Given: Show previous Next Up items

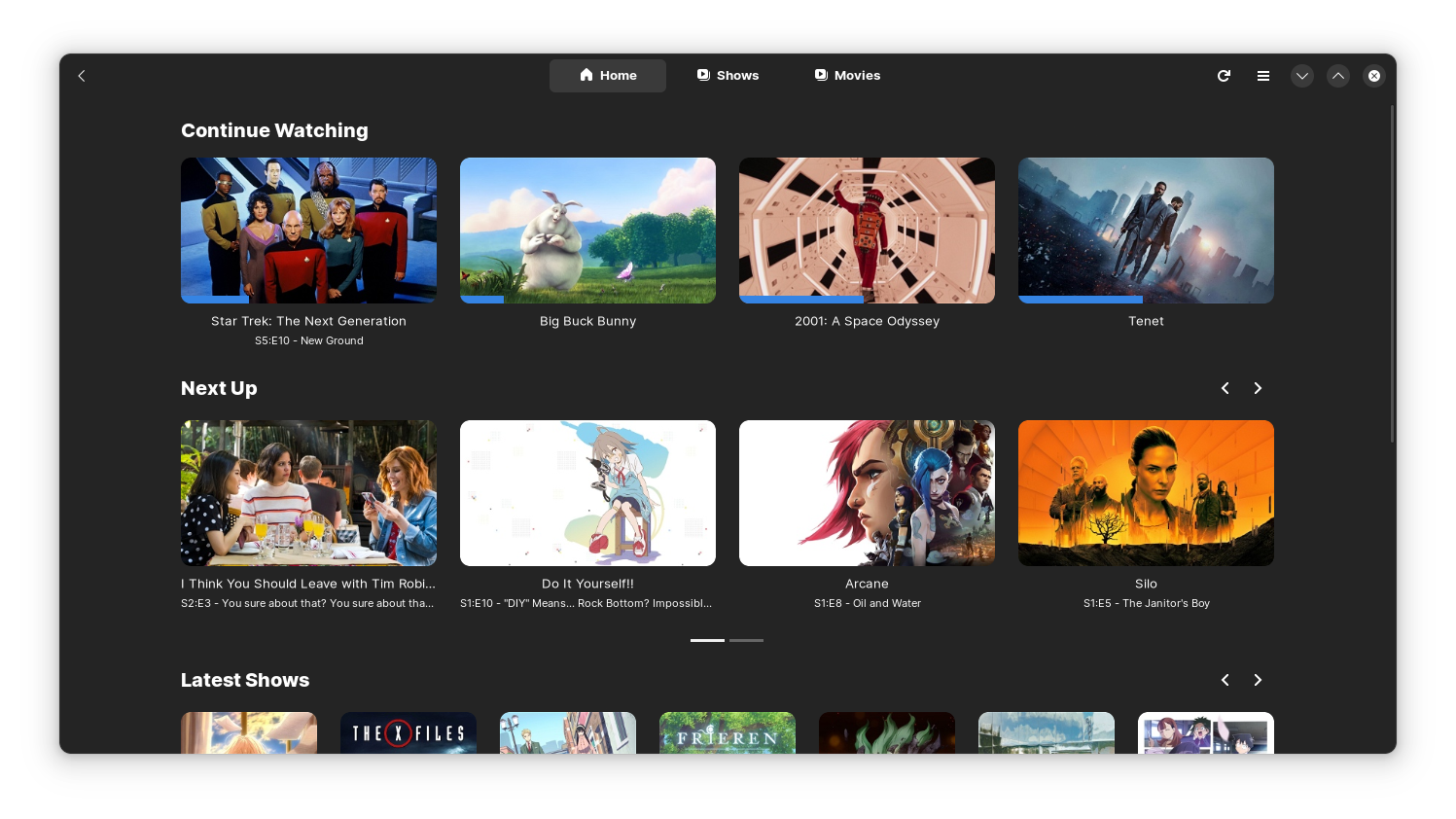Looking at the screenshot, I should 1225,388.
